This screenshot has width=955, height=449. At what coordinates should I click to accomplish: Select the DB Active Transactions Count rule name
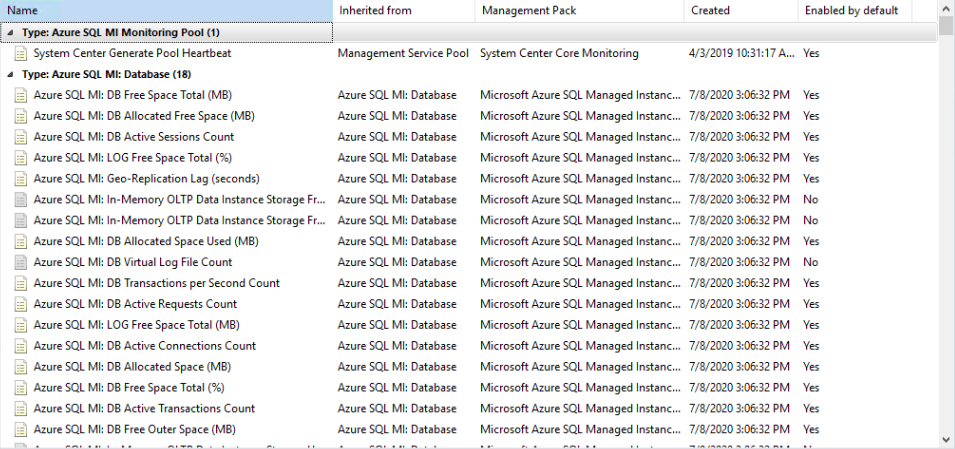pyautogui.click(x=144, y=408)
